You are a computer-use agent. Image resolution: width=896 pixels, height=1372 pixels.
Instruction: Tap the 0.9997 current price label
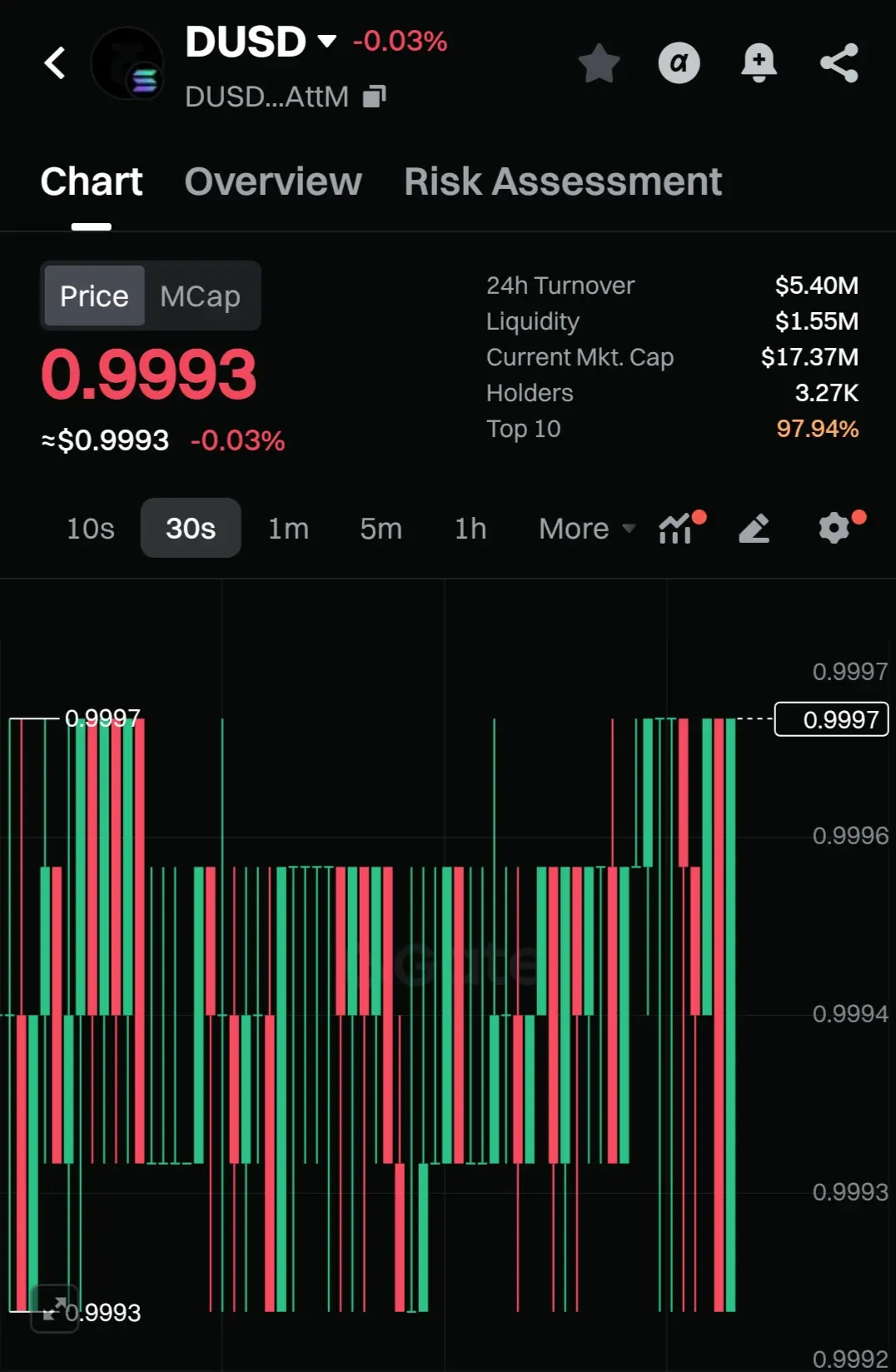[832, 719]
